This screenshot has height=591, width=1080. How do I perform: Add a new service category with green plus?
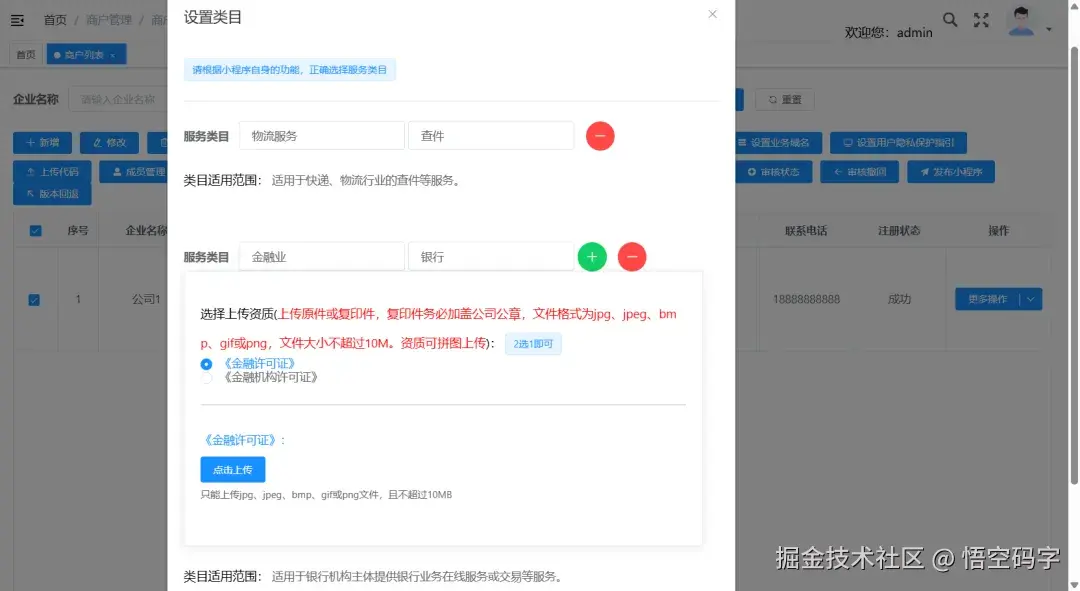coord(592,256)
